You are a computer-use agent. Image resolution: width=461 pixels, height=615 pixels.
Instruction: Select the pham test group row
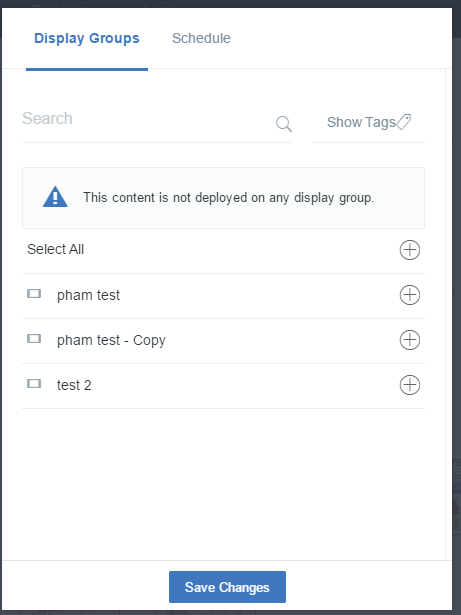coord(223,296)
